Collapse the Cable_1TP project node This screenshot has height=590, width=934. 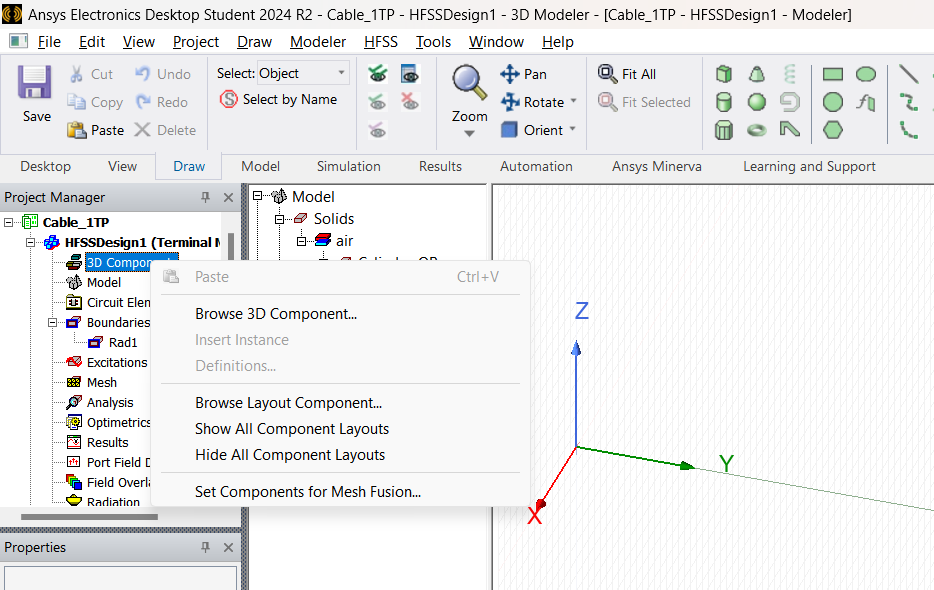pos(8,222)
